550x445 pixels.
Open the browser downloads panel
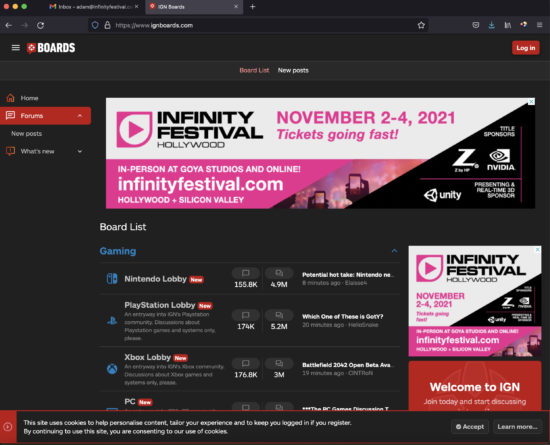coord(491,25)
